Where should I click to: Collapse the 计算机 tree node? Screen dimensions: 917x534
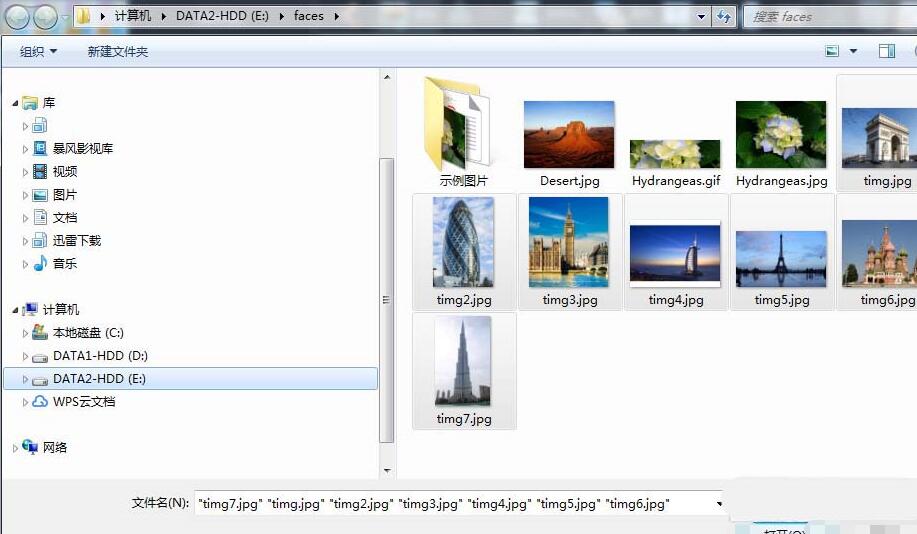[15, 311]
